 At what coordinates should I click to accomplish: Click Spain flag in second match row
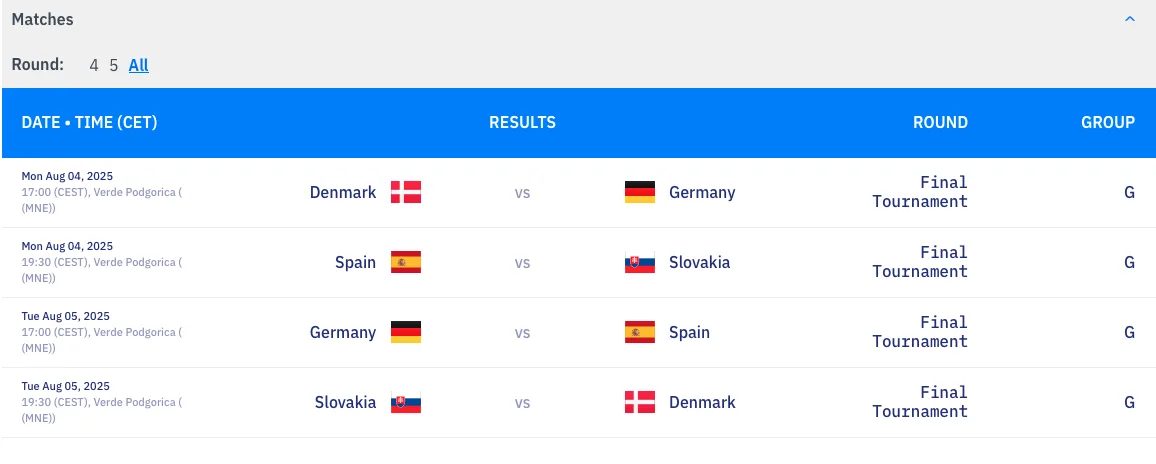(x=406, y=262)
